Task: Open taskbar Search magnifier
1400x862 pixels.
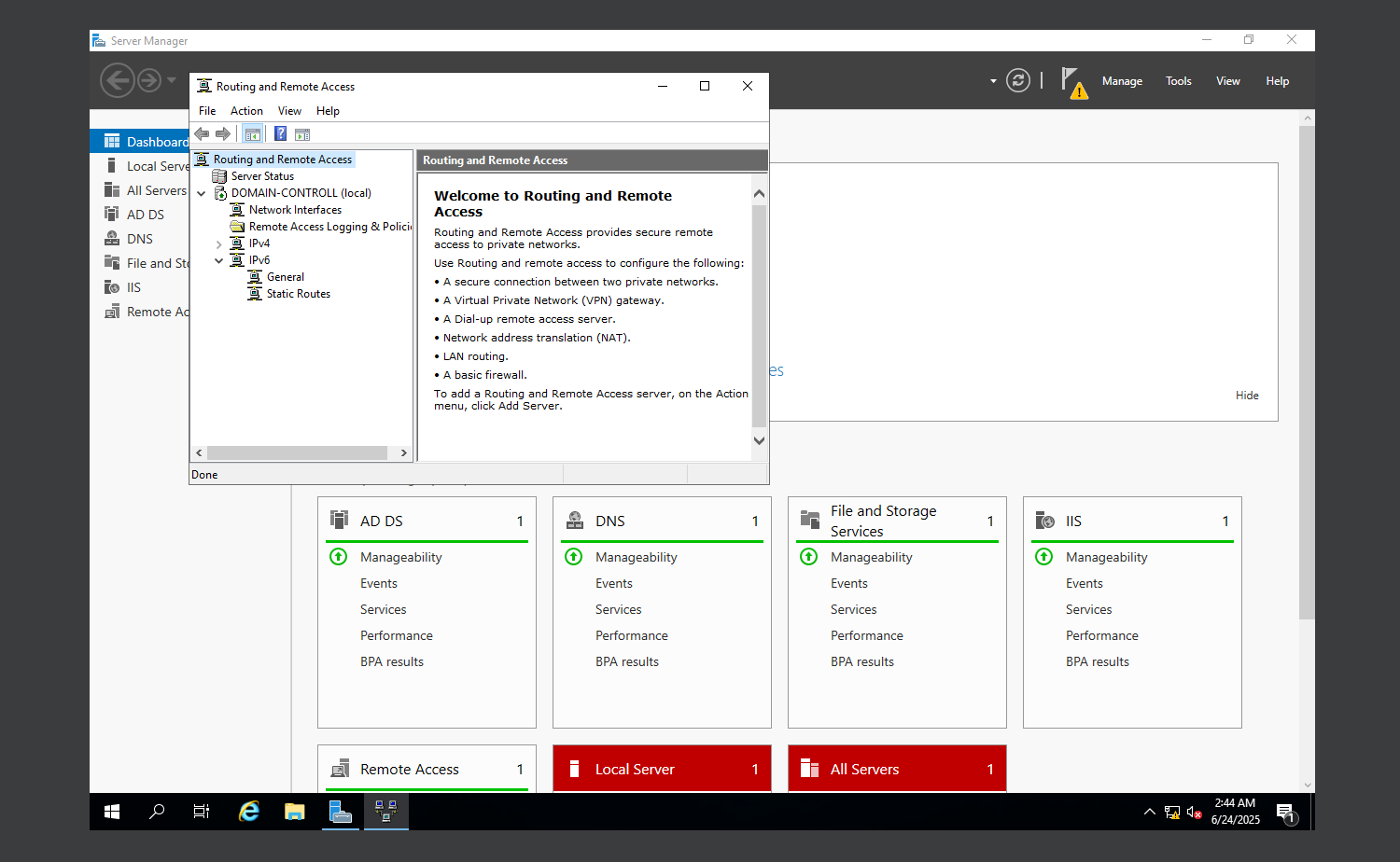Action: click(x=157, y=812)
